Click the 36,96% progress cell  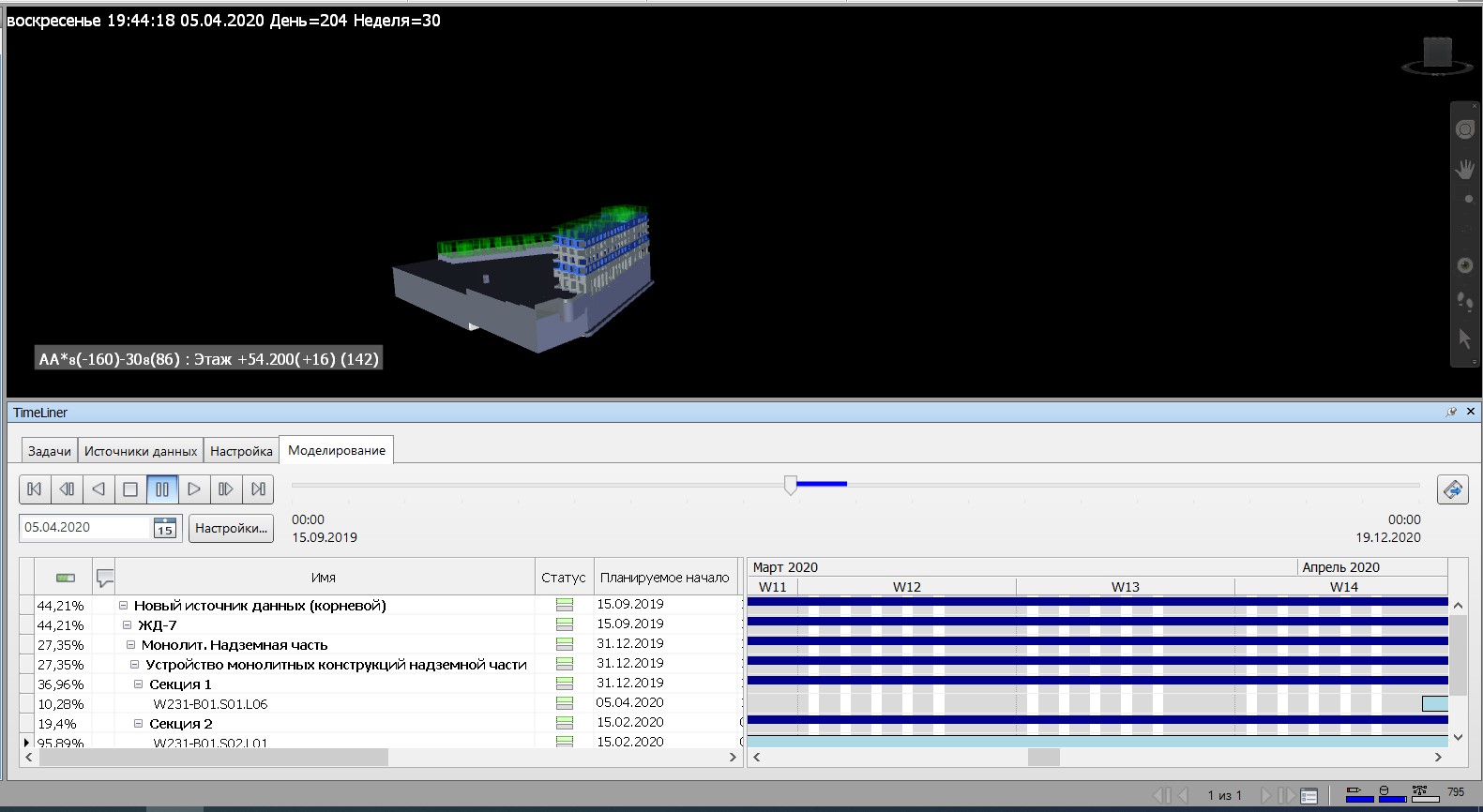point(61,684)
